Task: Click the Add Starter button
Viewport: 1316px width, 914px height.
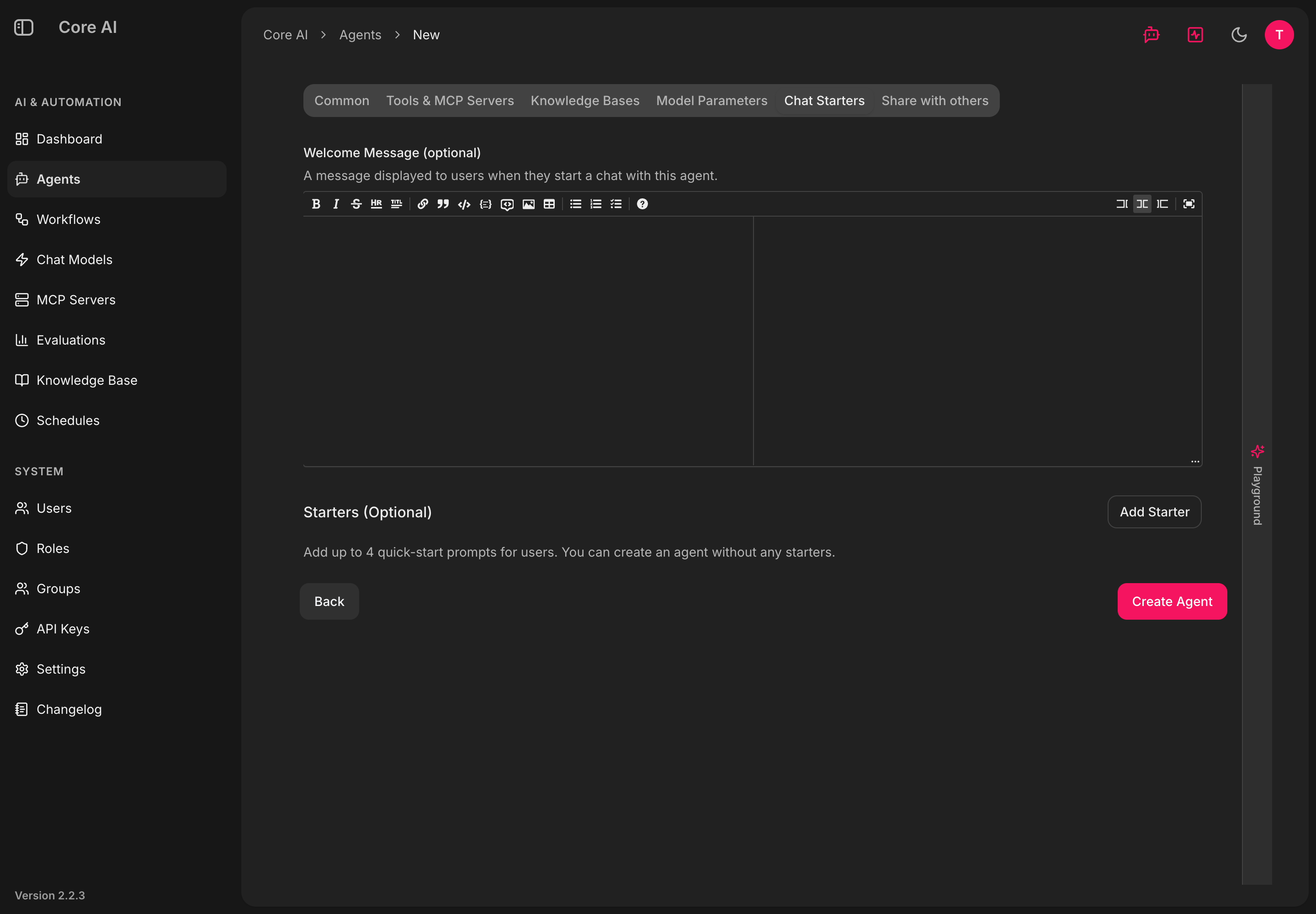Action: pos(1155,512)
